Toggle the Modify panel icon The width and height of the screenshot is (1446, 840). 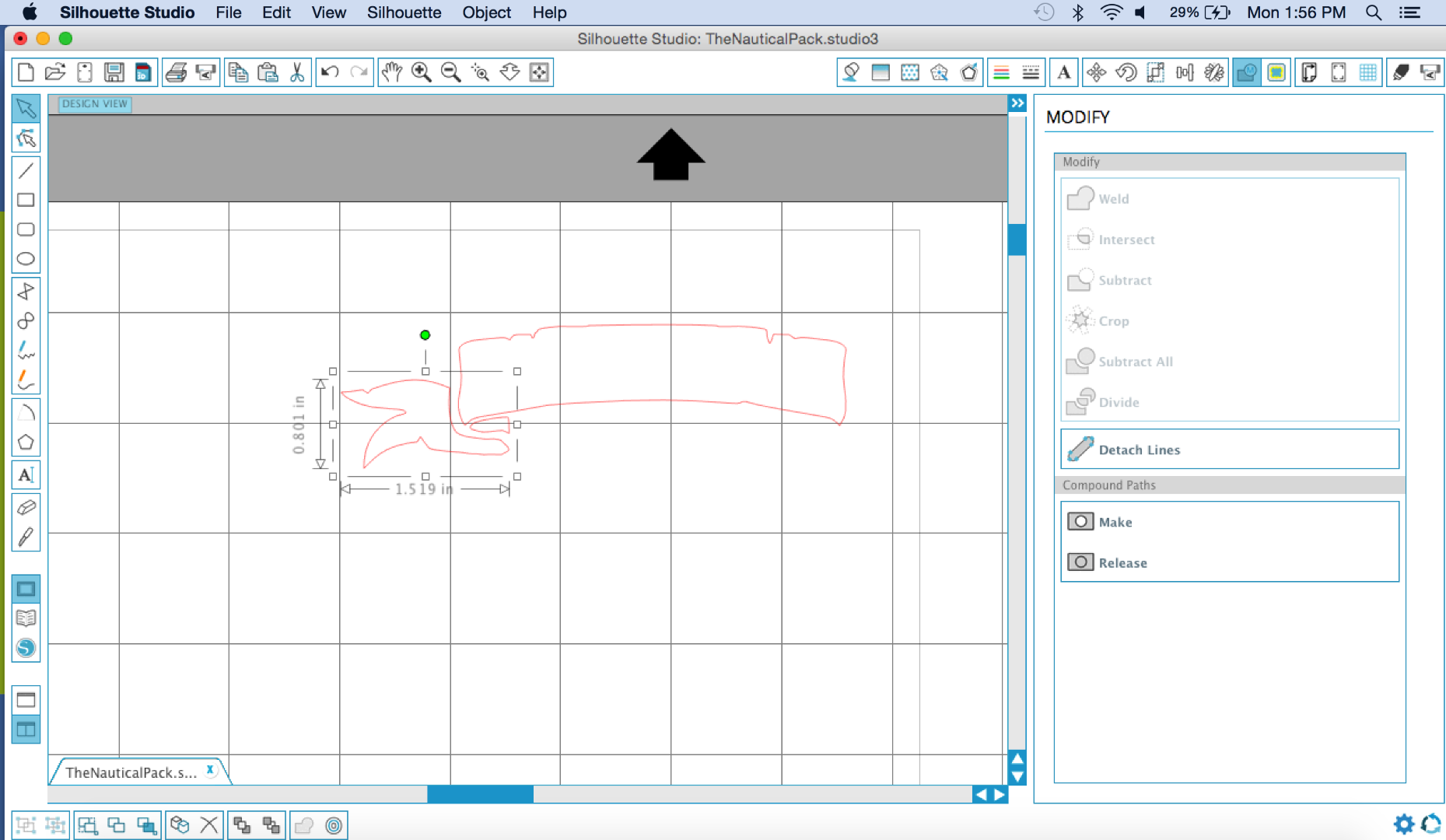click(1247, 72)
